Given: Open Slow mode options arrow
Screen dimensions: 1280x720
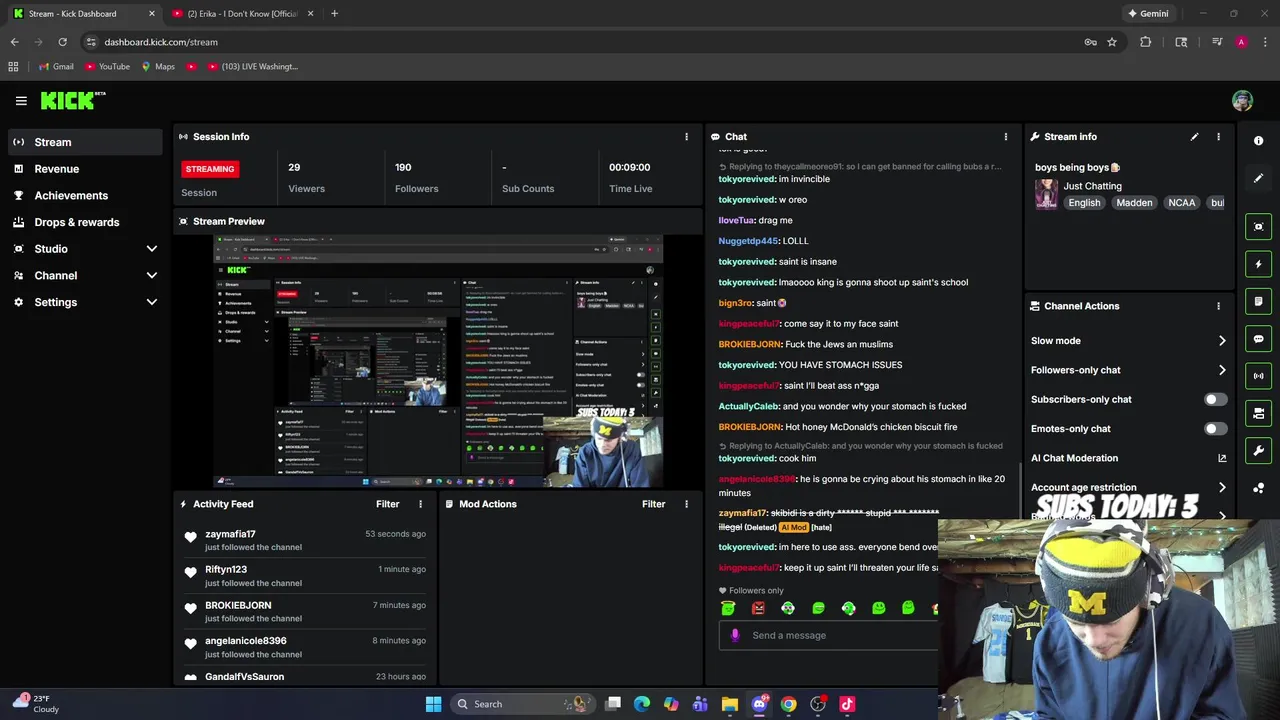Looking at the screenshot, I should [1222, 341].
